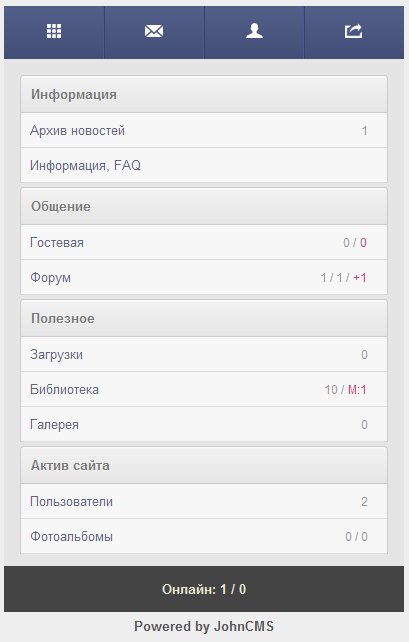This screenshot has height=642, width=409.
Task: Open Информация, FAQ page
Action: (204, 165)
